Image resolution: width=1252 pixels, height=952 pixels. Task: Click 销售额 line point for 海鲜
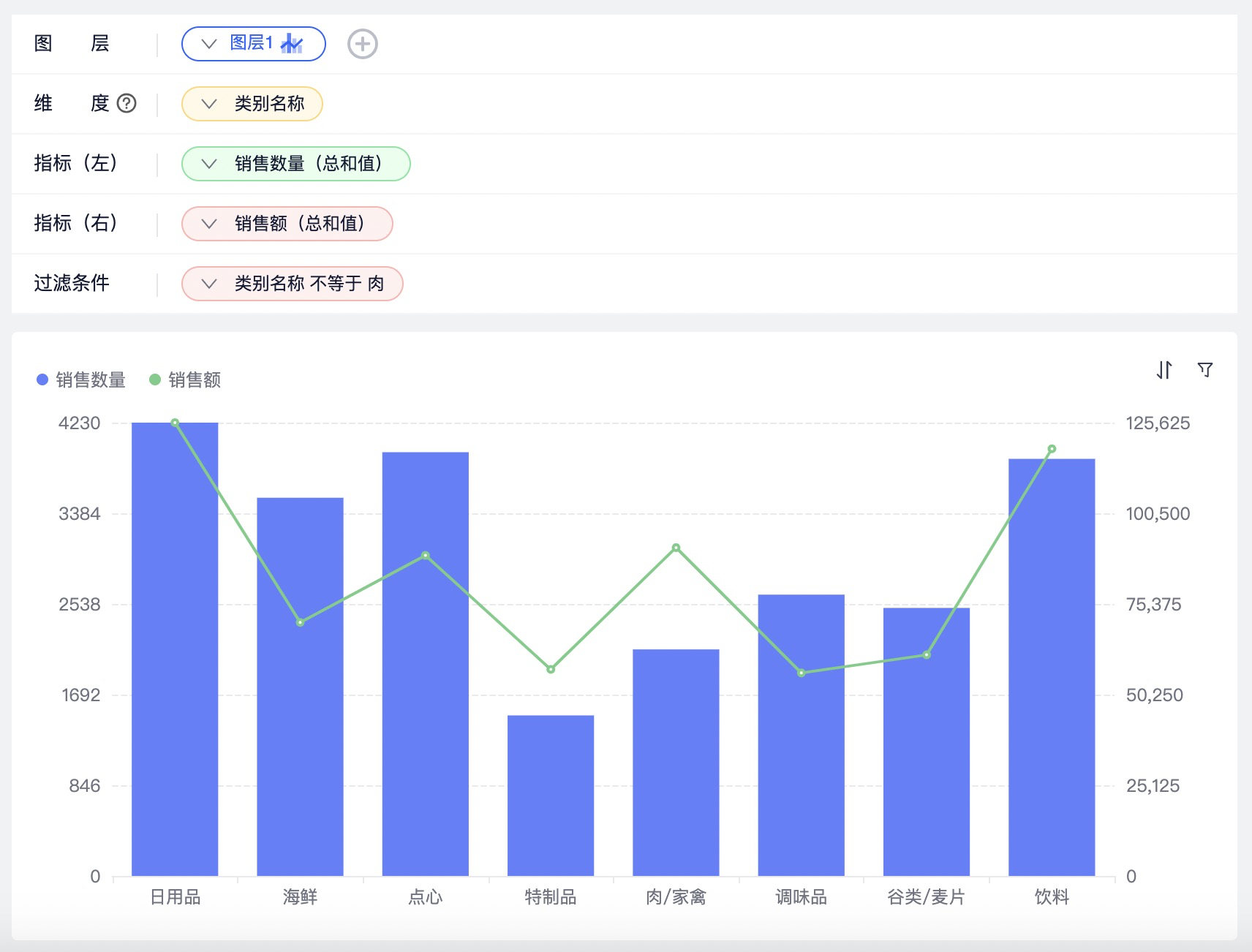coord(300,622)
